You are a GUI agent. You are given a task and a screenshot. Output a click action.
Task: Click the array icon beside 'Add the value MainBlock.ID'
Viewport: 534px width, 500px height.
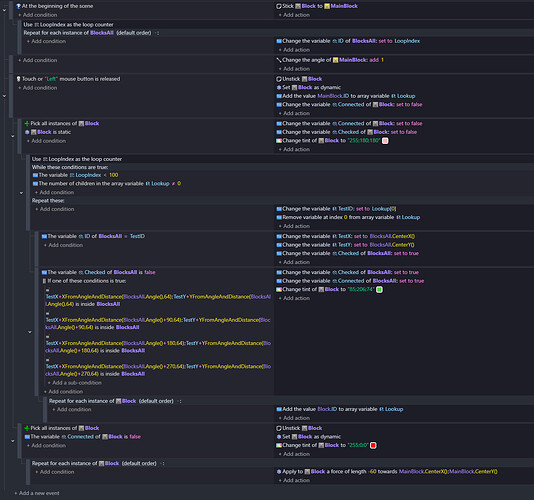click(279, 96)
